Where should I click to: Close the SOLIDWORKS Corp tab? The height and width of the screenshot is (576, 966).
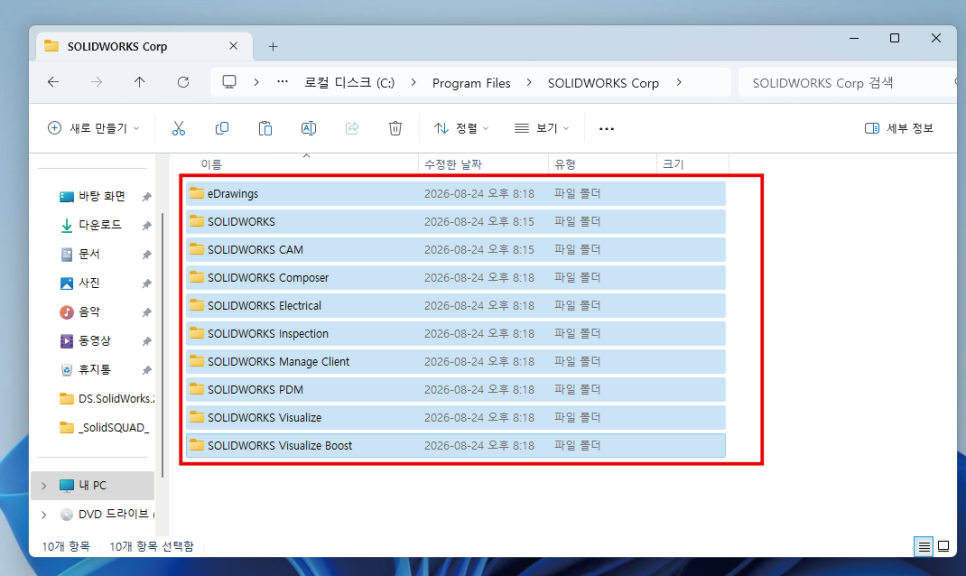(x=233, y=46)
